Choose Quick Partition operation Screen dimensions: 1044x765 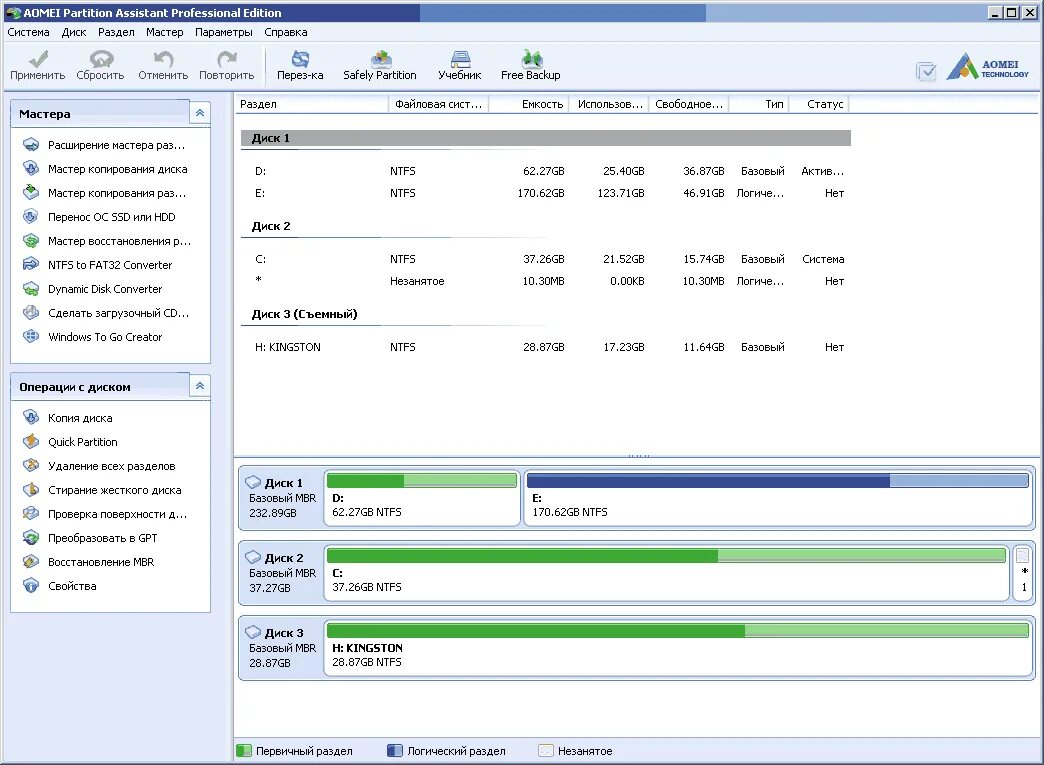[x=70, y=442]
